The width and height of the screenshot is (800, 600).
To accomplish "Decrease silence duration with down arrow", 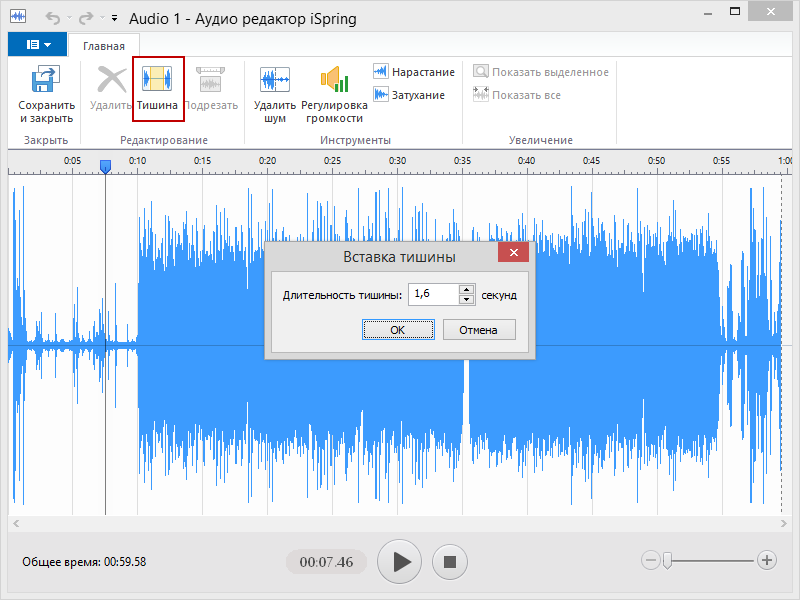I will click(466, 299).
